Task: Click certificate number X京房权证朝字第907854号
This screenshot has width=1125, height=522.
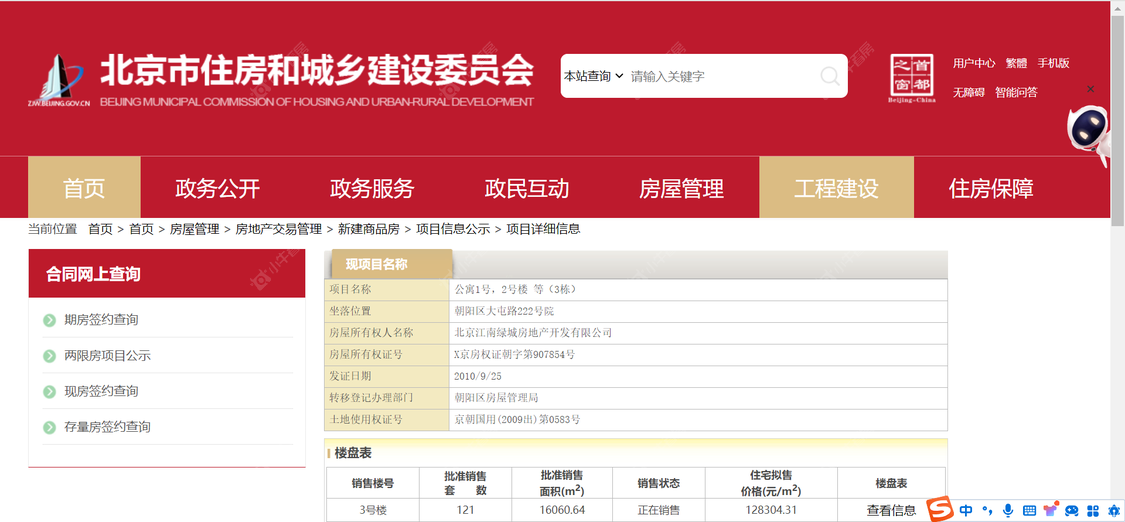Action: click(x=514, y=354)
